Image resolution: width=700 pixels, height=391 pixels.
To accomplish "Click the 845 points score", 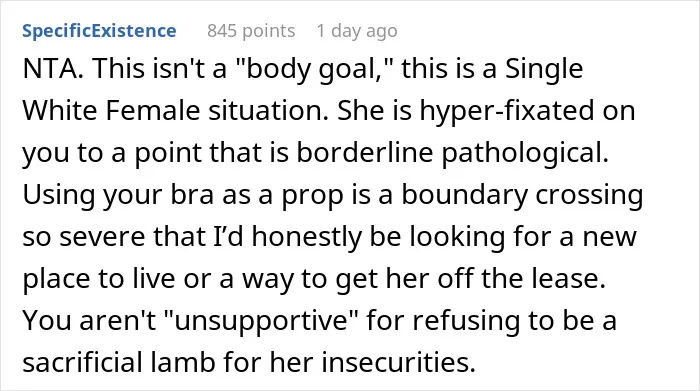I will [x=251, y=31].
